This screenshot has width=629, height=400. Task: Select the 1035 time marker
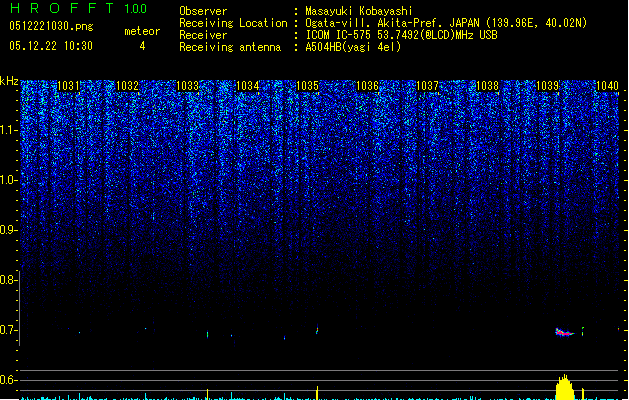coord(307,86)
